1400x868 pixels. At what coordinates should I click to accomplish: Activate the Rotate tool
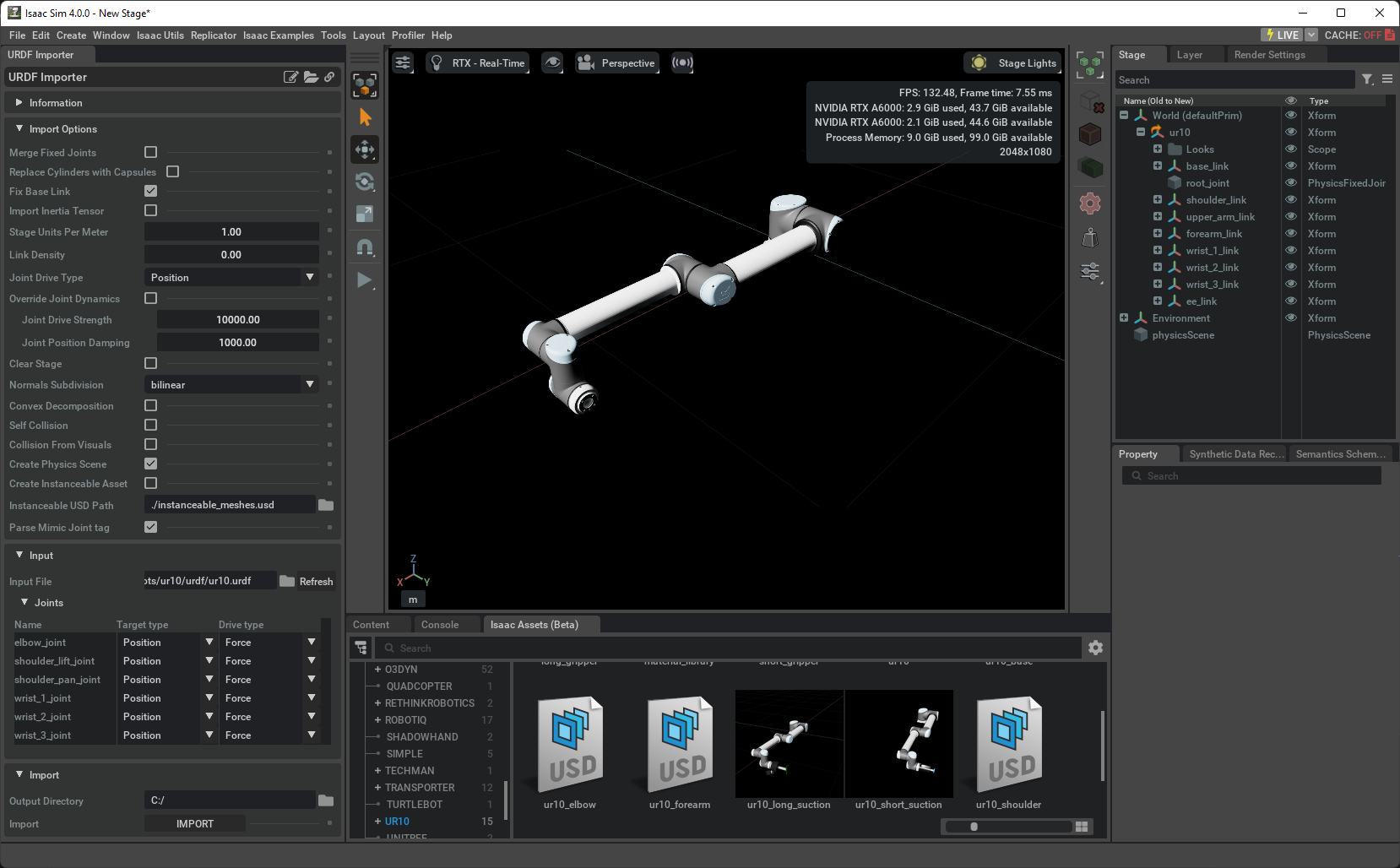tap(365, 182)
